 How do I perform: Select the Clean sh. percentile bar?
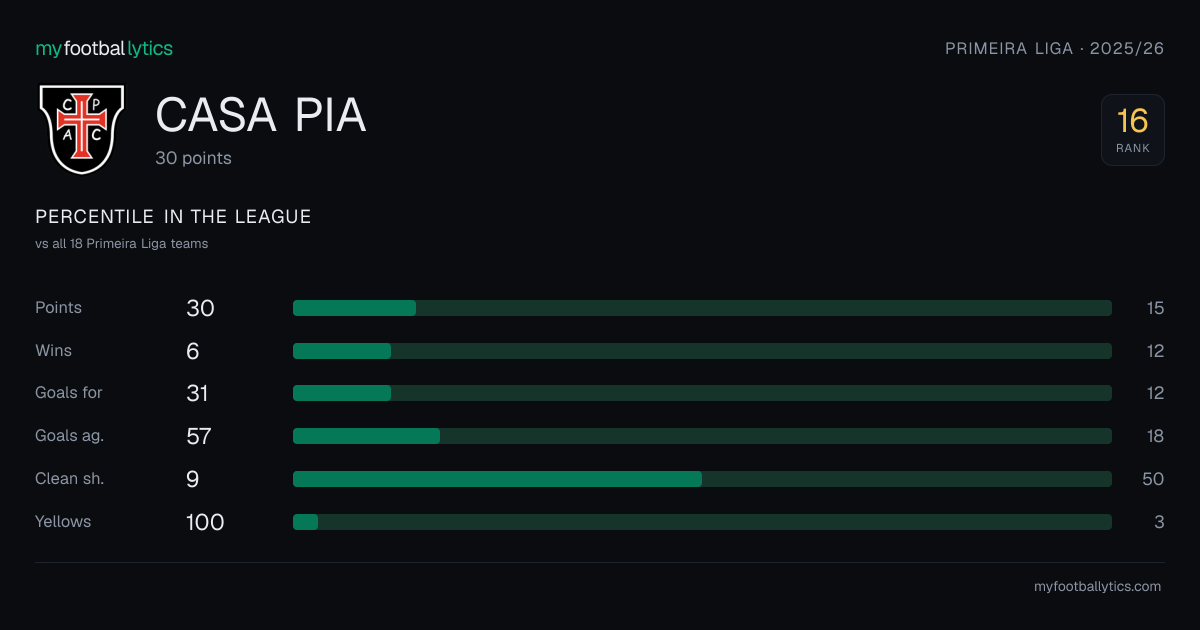click(702, 479)
